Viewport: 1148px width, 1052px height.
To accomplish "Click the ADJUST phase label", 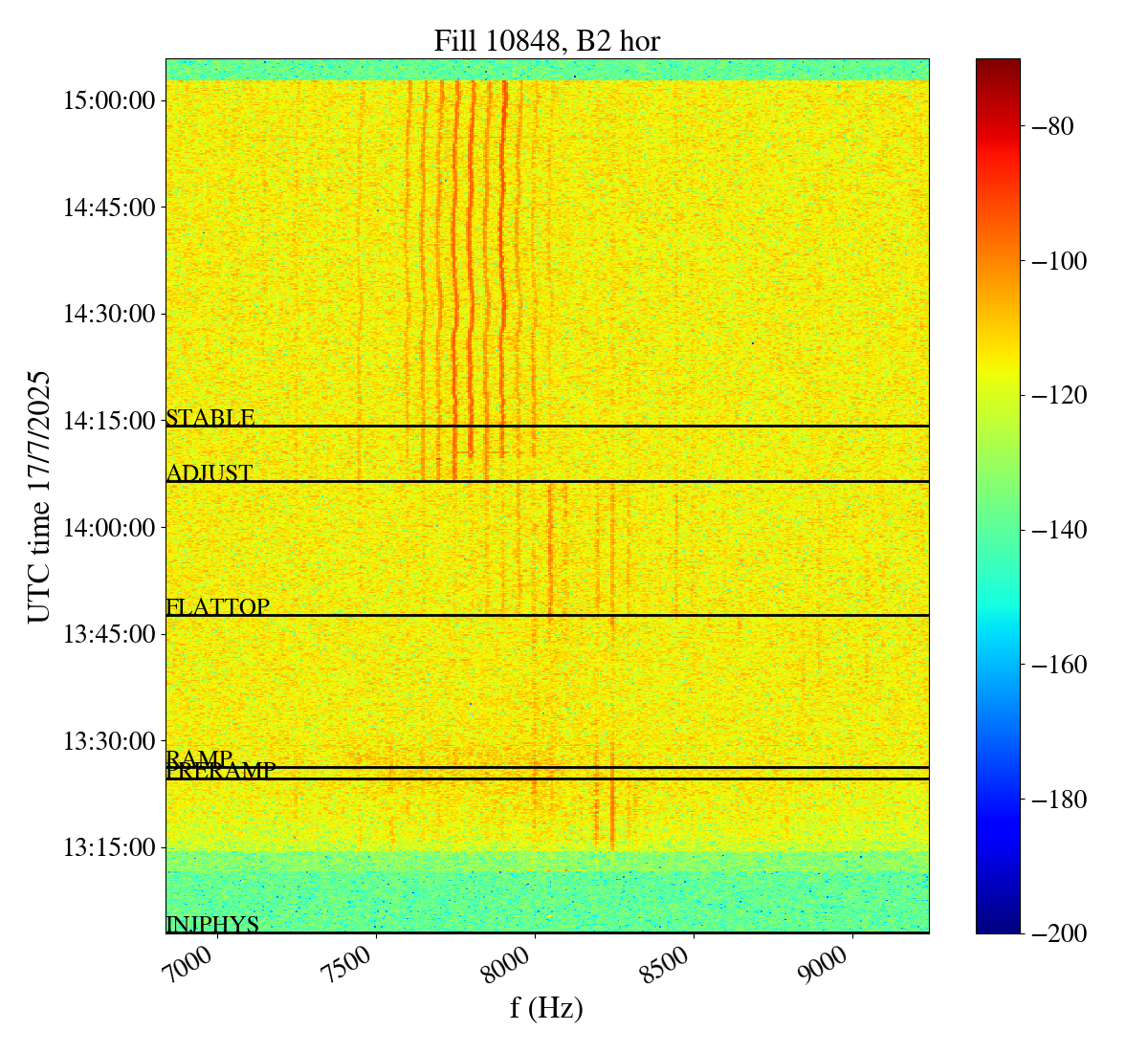I will coord(210,473).
